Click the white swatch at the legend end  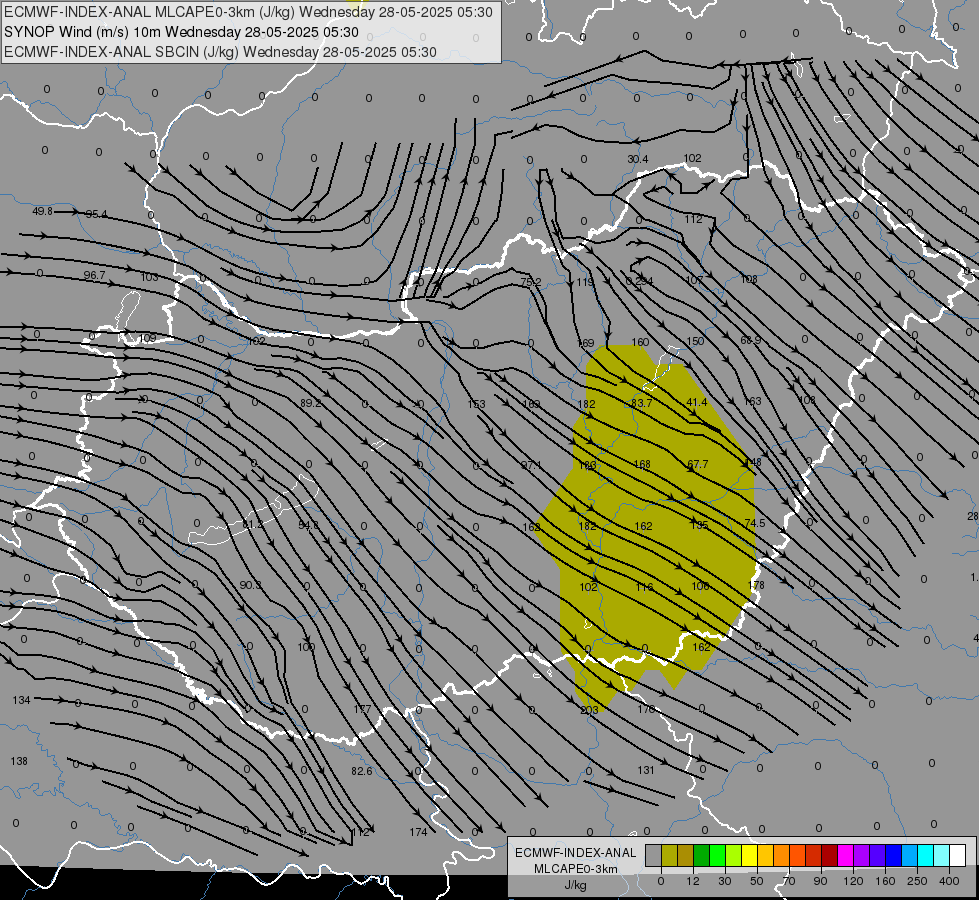tap(957, 855)
